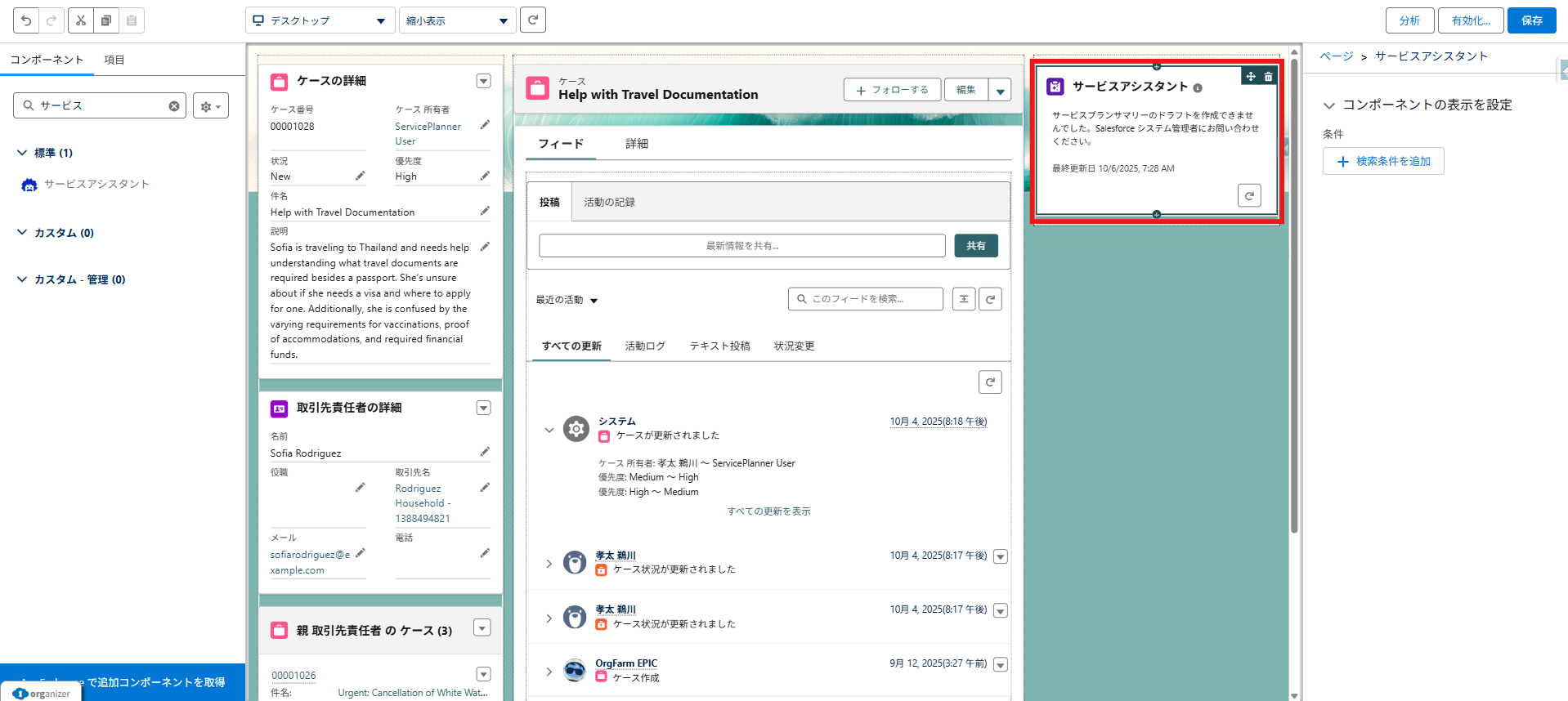Screen dimensions: 1568x701
Task: Click 検索条件を追加 button
Action: 1383,162
